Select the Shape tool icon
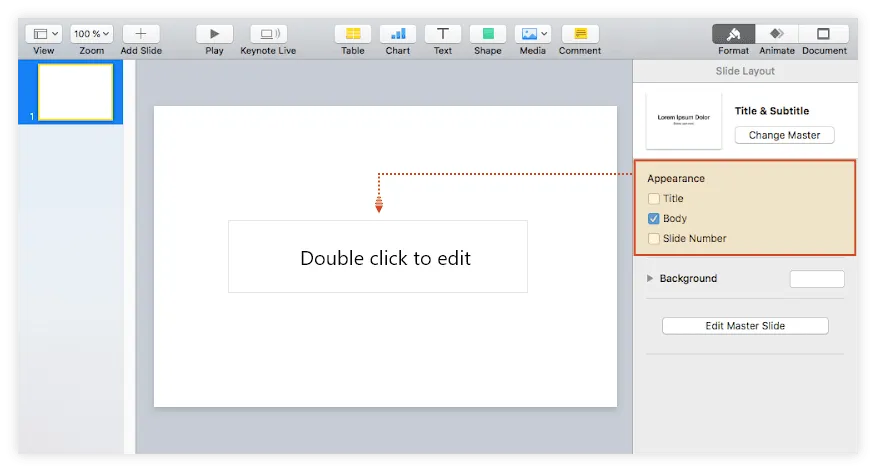The width and height of the screenshot is (876, 472). (x=488, y=34)
